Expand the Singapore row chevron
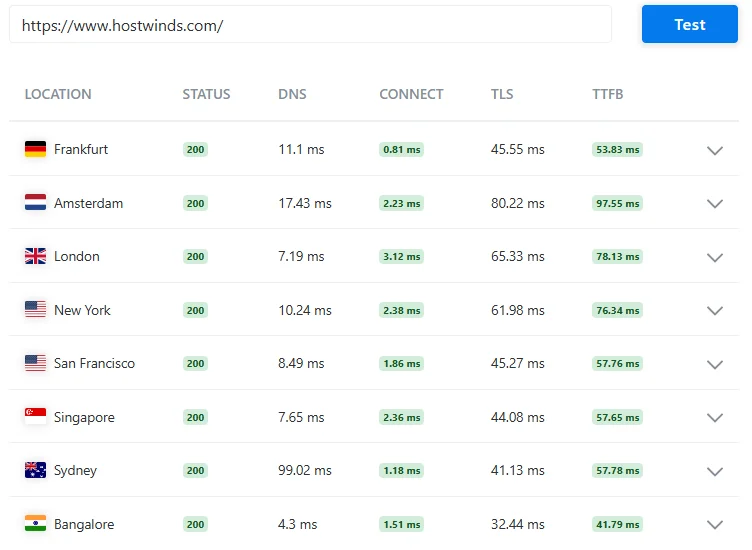The image size is (752, 550). 715,418
